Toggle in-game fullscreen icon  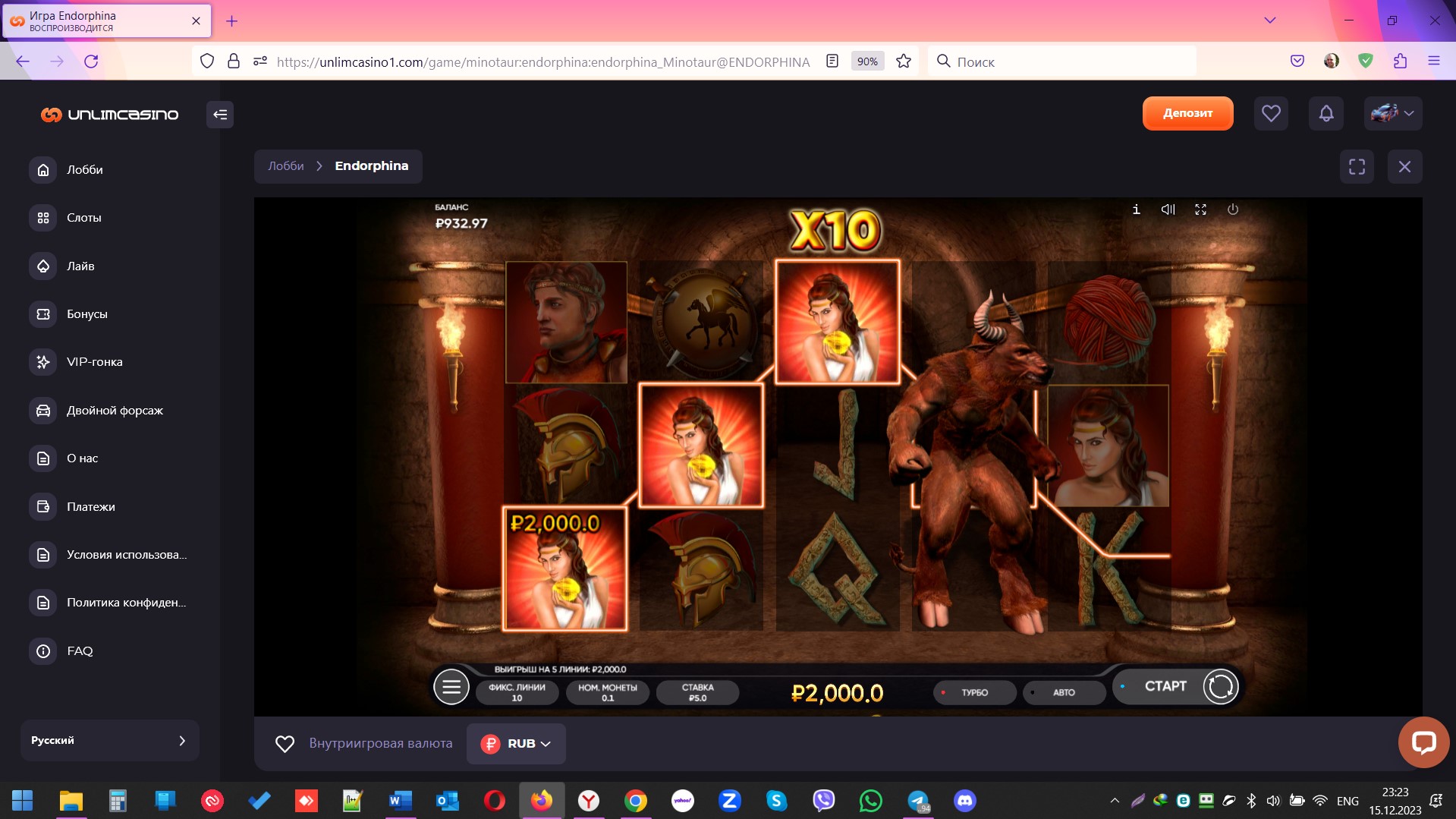pyautogui.click(x=1200, y=209)
